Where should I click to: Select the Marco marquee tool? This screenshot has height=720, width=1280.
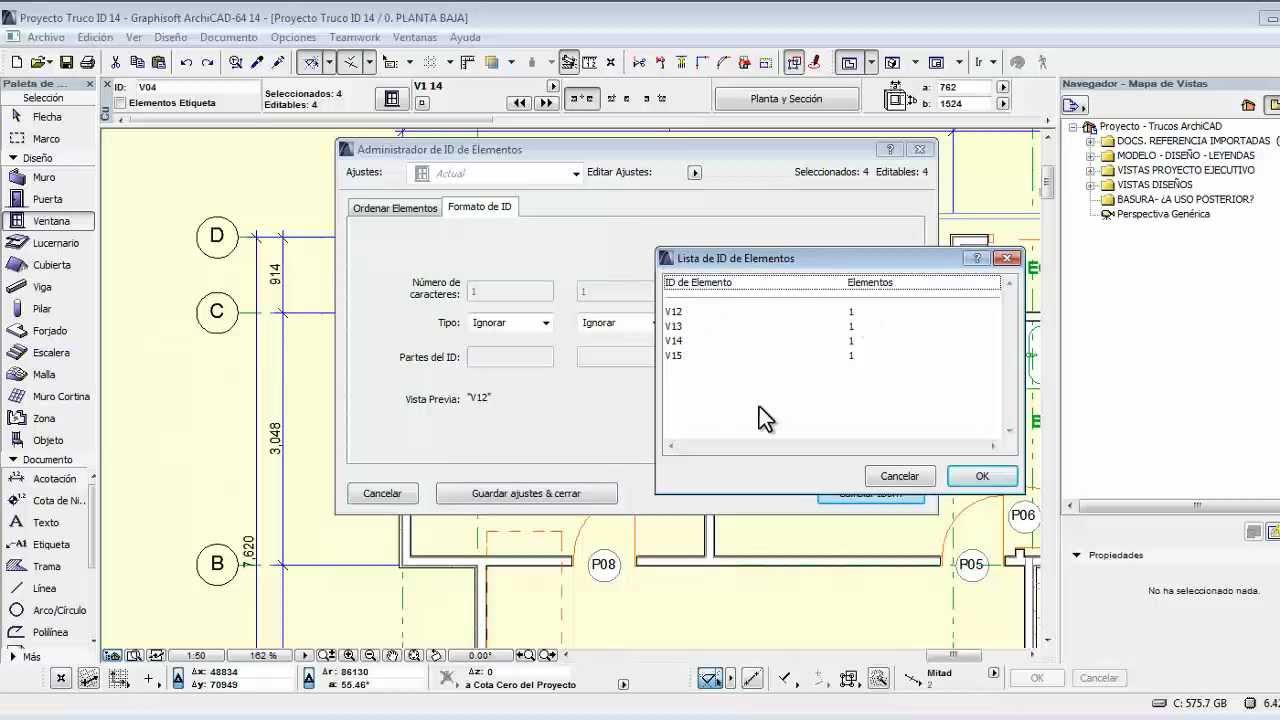click(49, 139)
